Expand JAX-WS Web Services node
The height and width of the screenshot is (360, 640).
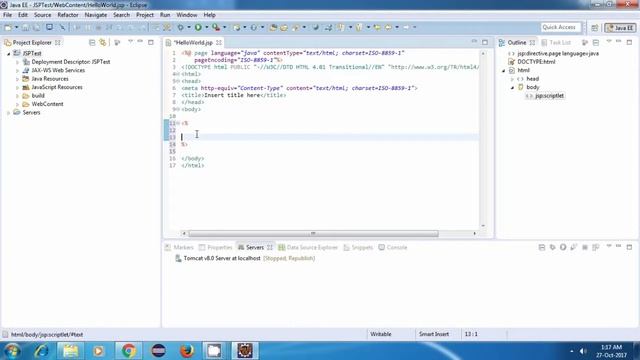[x=17, y=71]
